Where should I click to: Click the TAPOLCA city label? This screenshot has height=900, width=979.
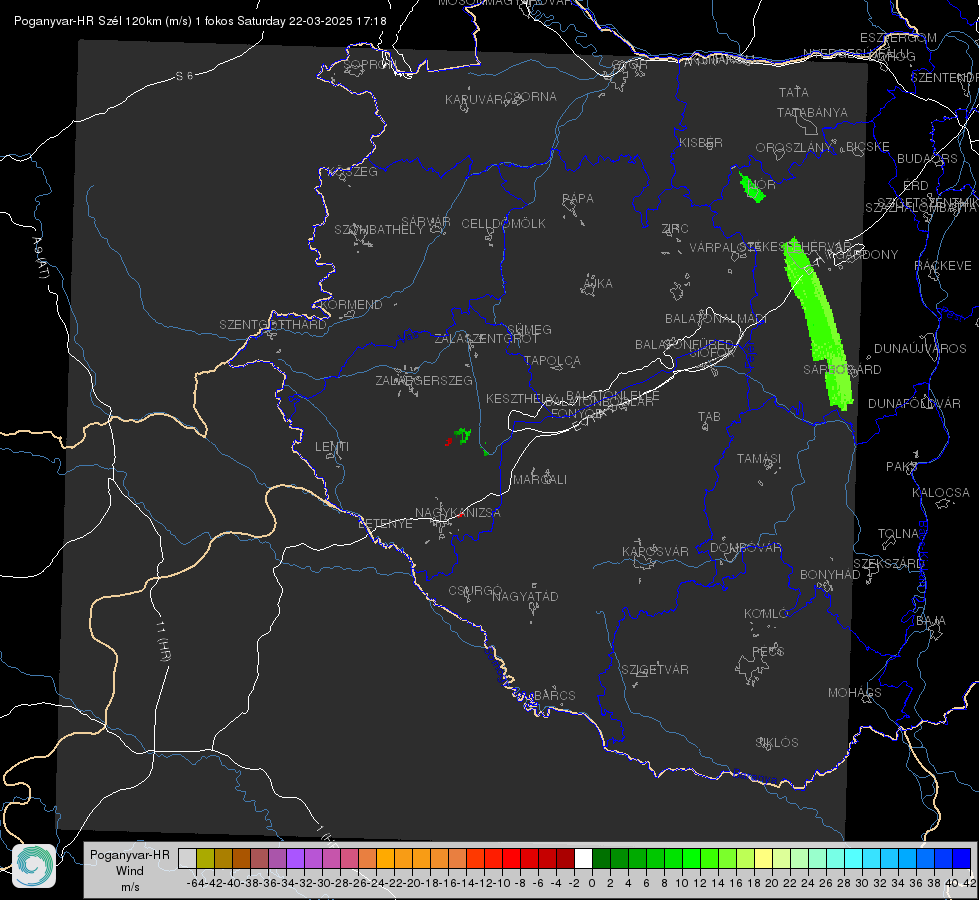552,360
